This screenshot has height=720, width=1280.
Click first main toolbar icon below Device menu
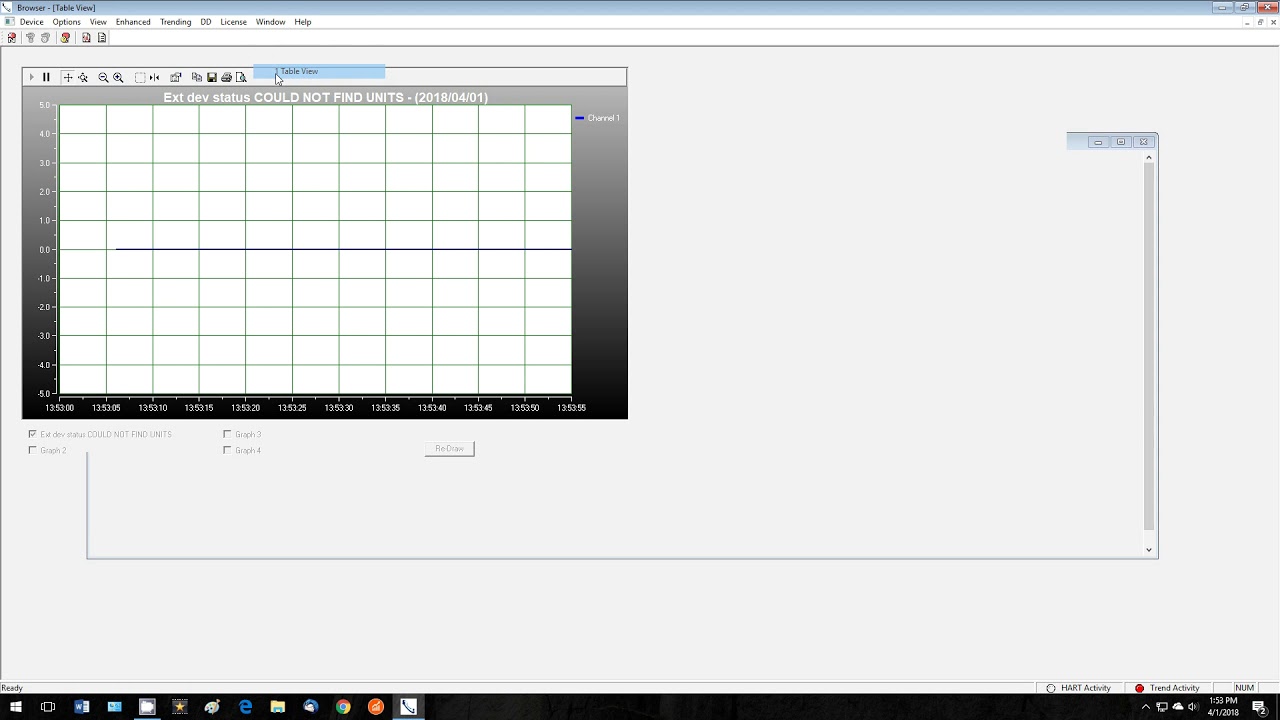(x=12, y=38)
